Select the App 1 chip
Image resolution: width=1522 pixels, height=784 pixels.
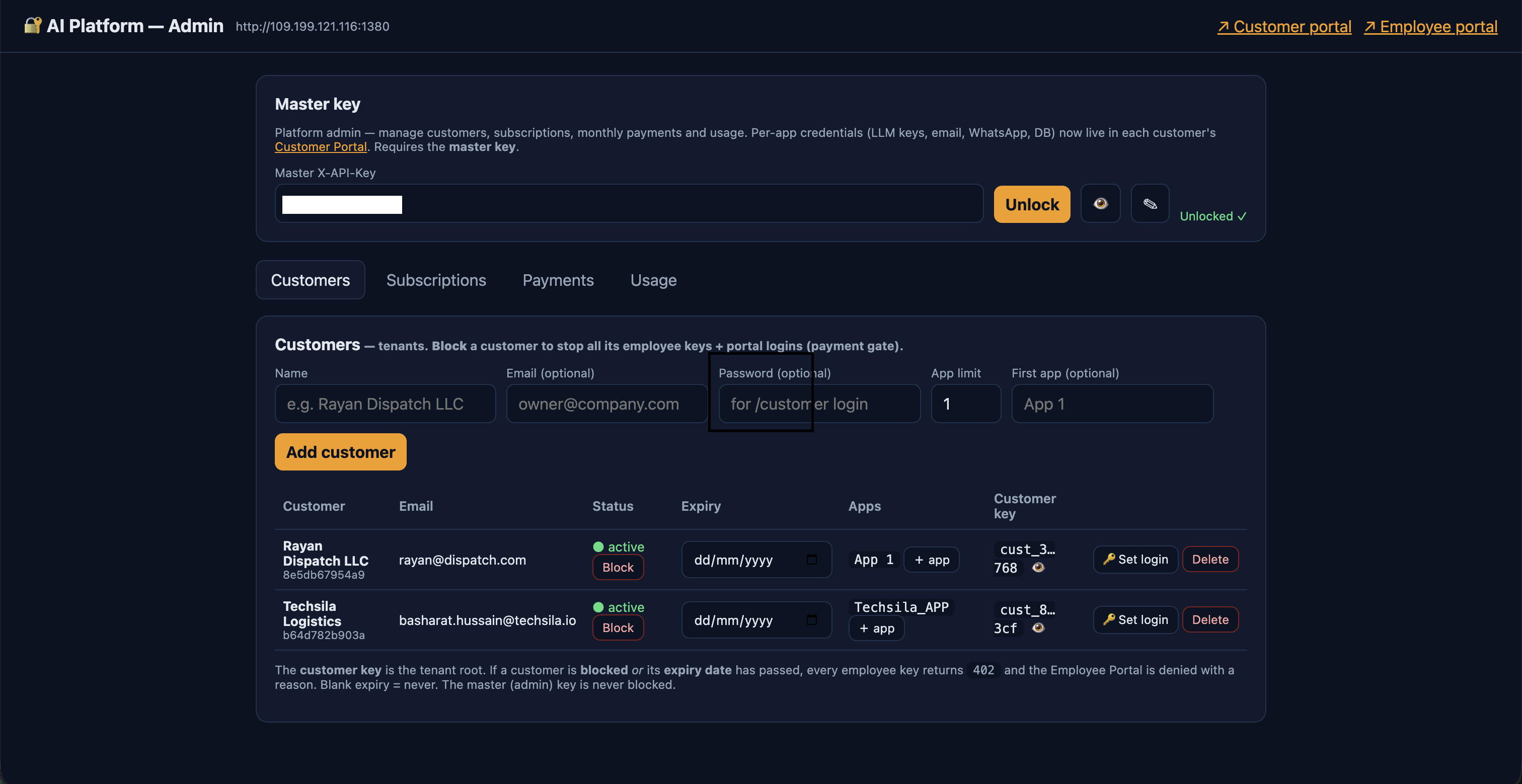[x=874, y=560]
